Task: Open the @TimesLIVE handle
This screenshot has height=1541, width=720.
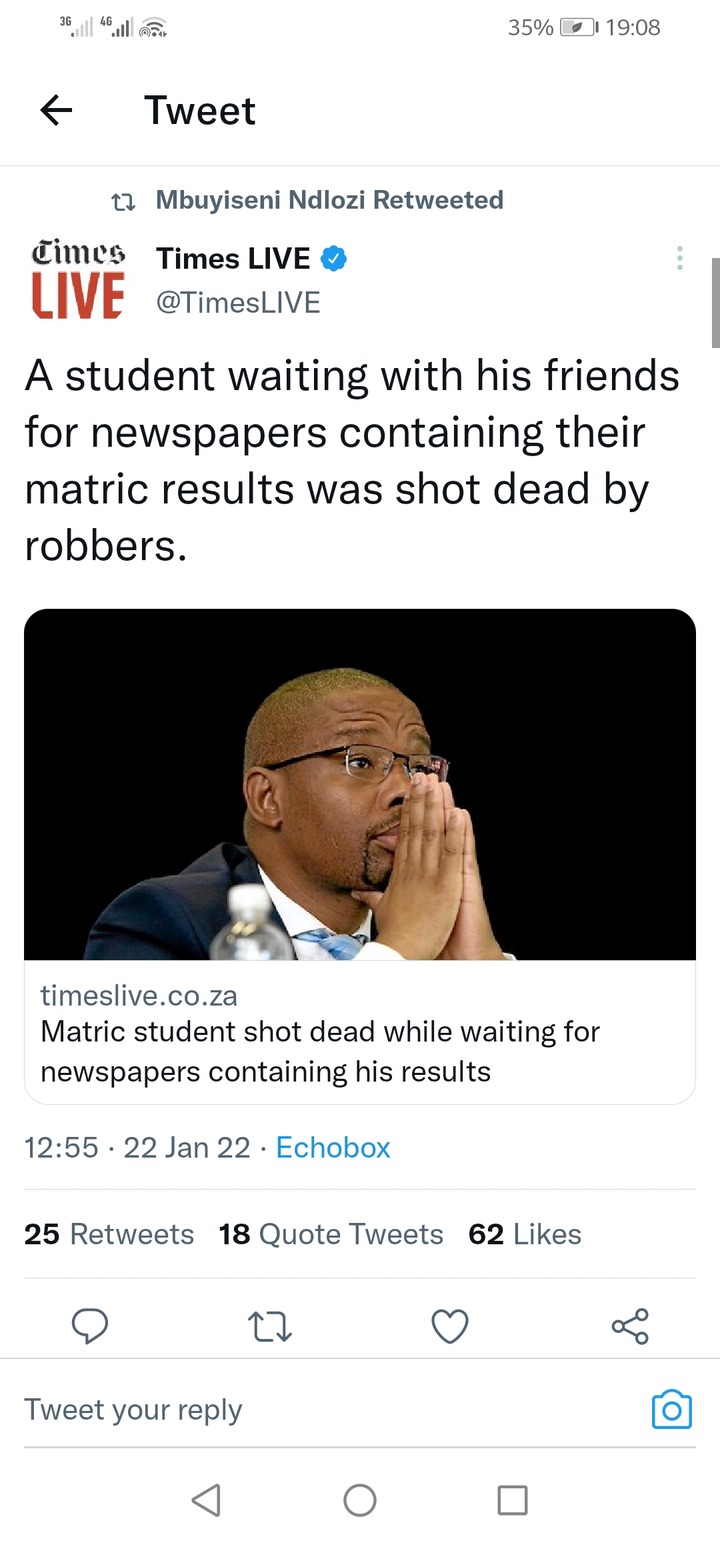Action: click(238, 302)
